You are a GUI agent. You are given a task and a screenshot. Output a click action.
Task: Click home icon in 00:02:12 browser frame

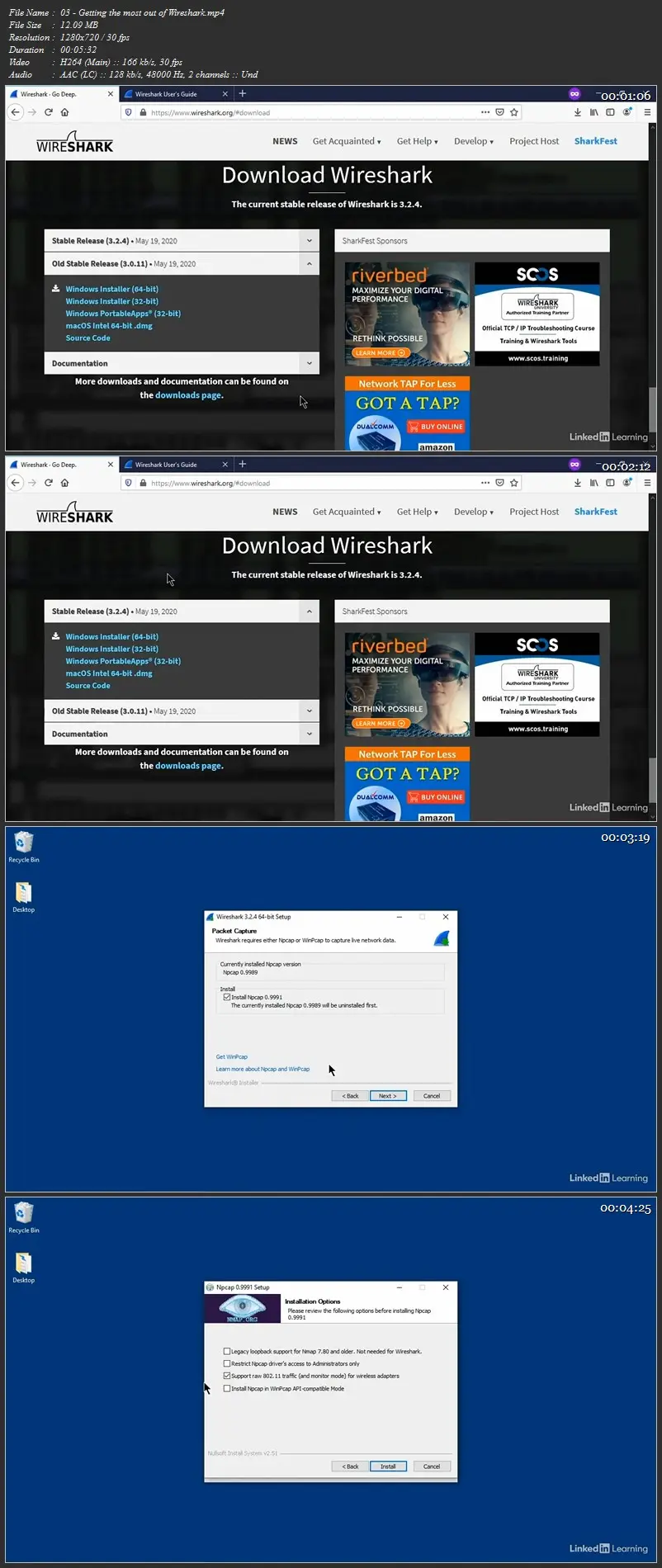click(64, 483)
